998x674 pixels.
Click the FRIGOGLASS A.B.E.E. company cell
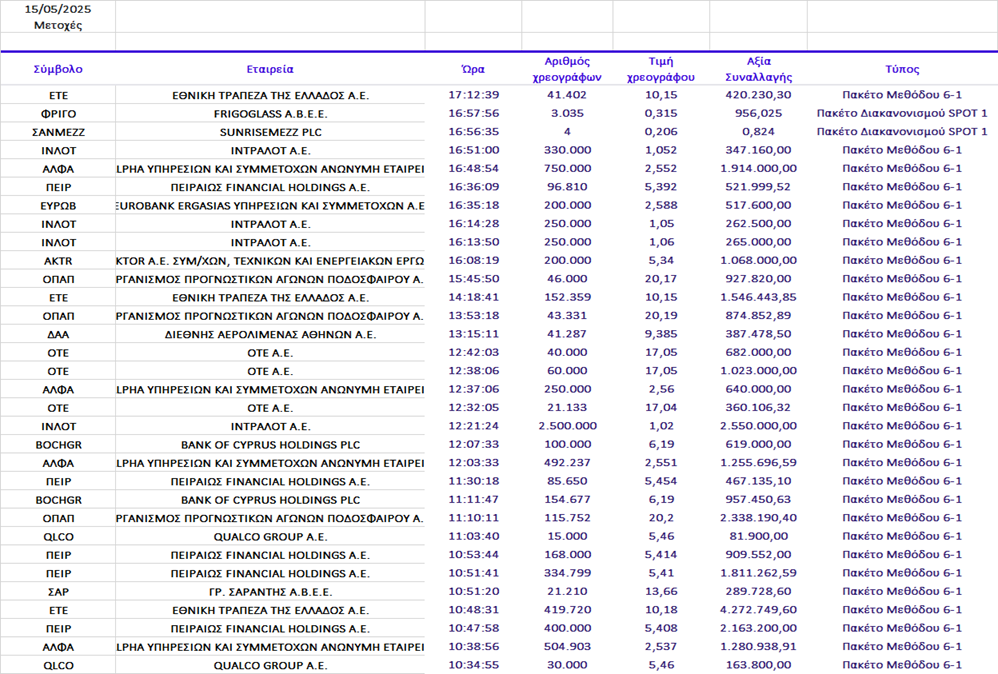point(270,114)
